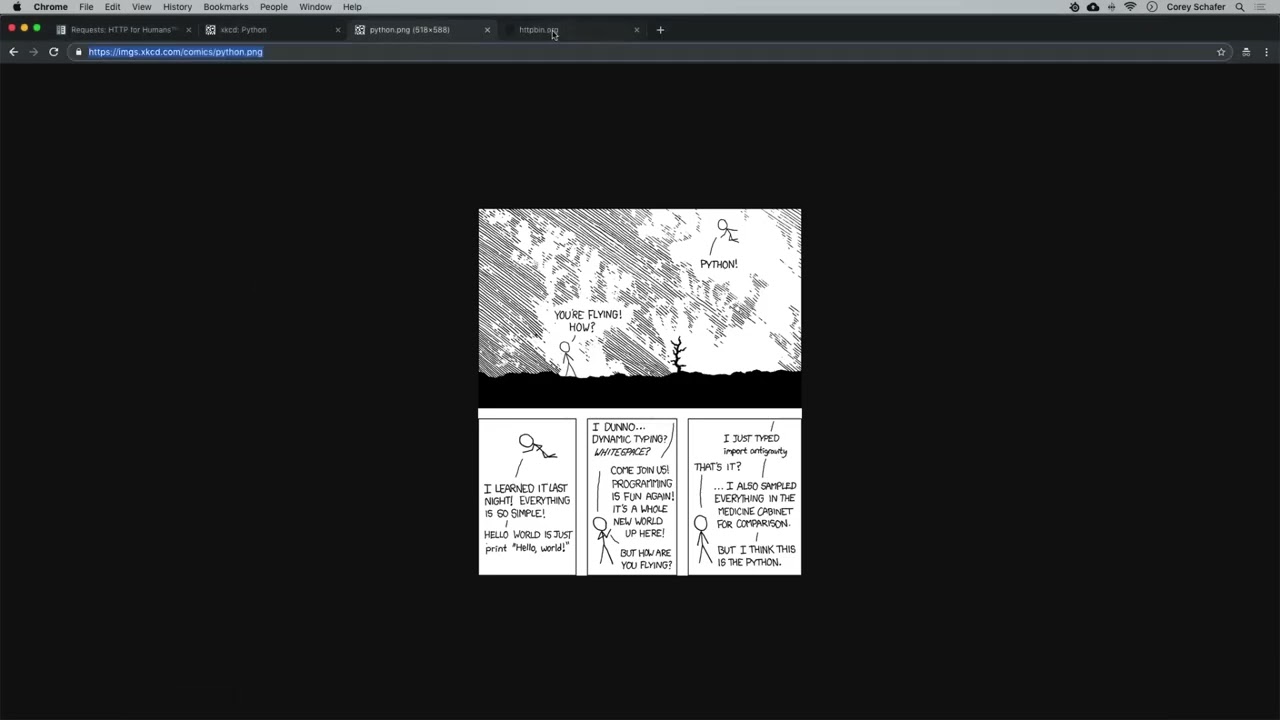Bookmark this page with the star icon
The width and height of the screenshot is (1280, 720).
click(x=1221, y=52)
